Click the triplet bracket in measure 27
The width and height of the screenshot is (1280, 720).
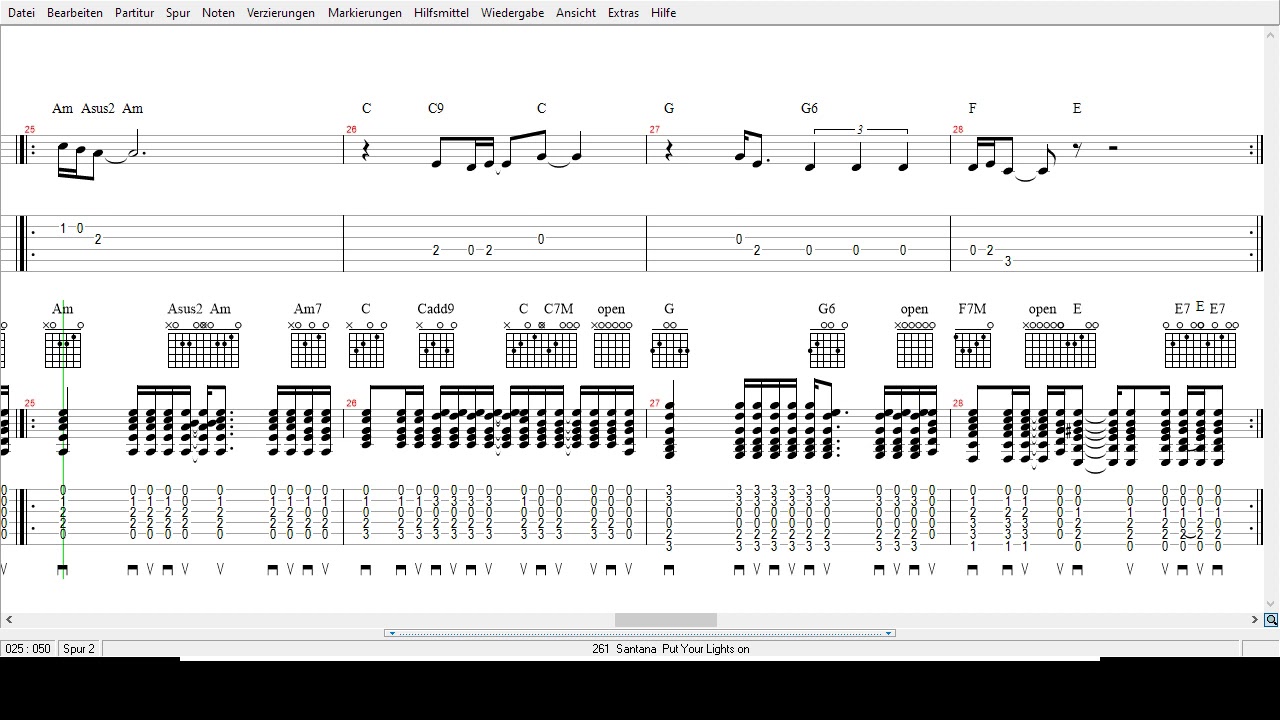point(860,130)
